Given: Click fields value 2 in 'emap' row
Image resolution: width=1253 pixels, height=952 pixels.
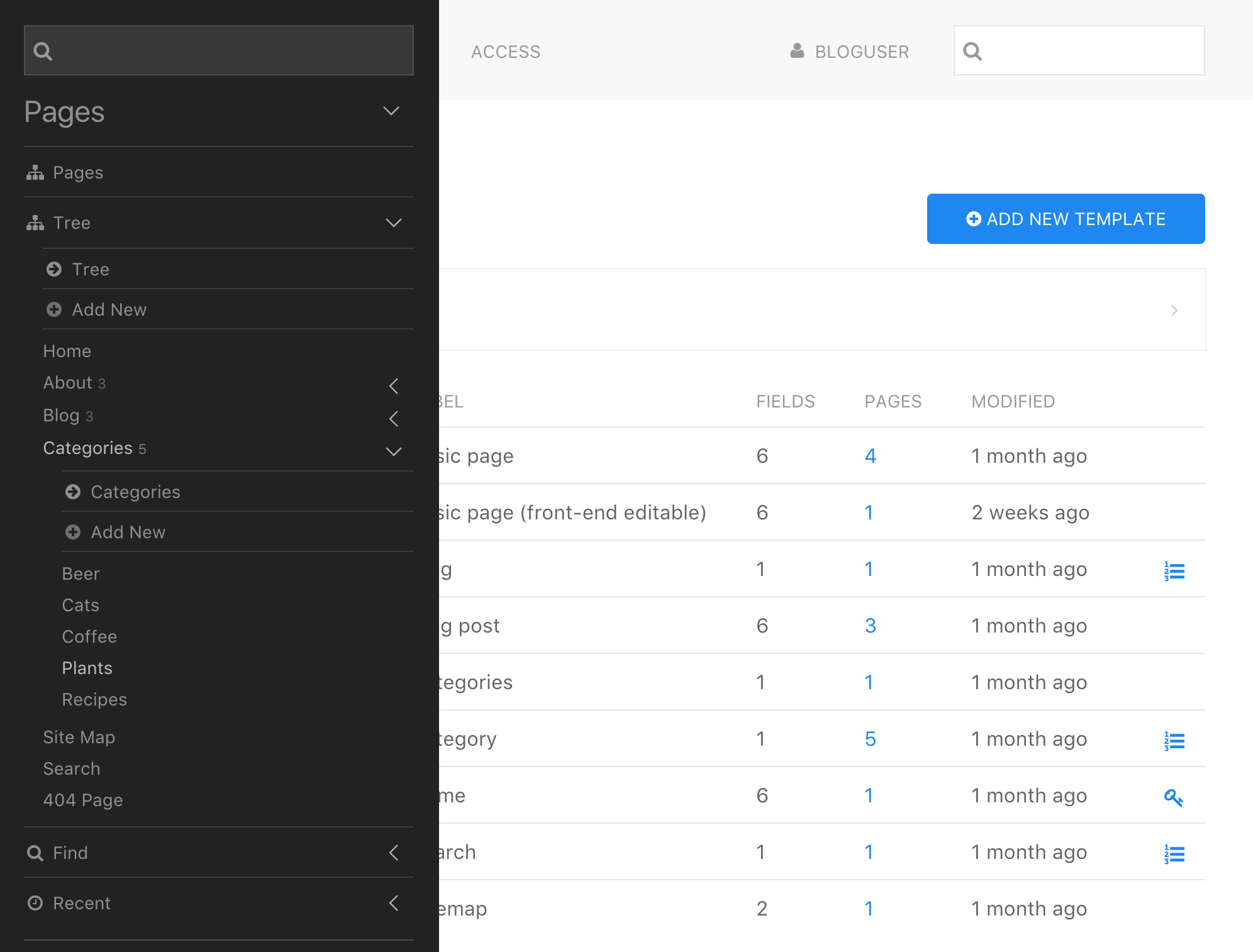Looking at the screenshot, I should coord(762,909).
